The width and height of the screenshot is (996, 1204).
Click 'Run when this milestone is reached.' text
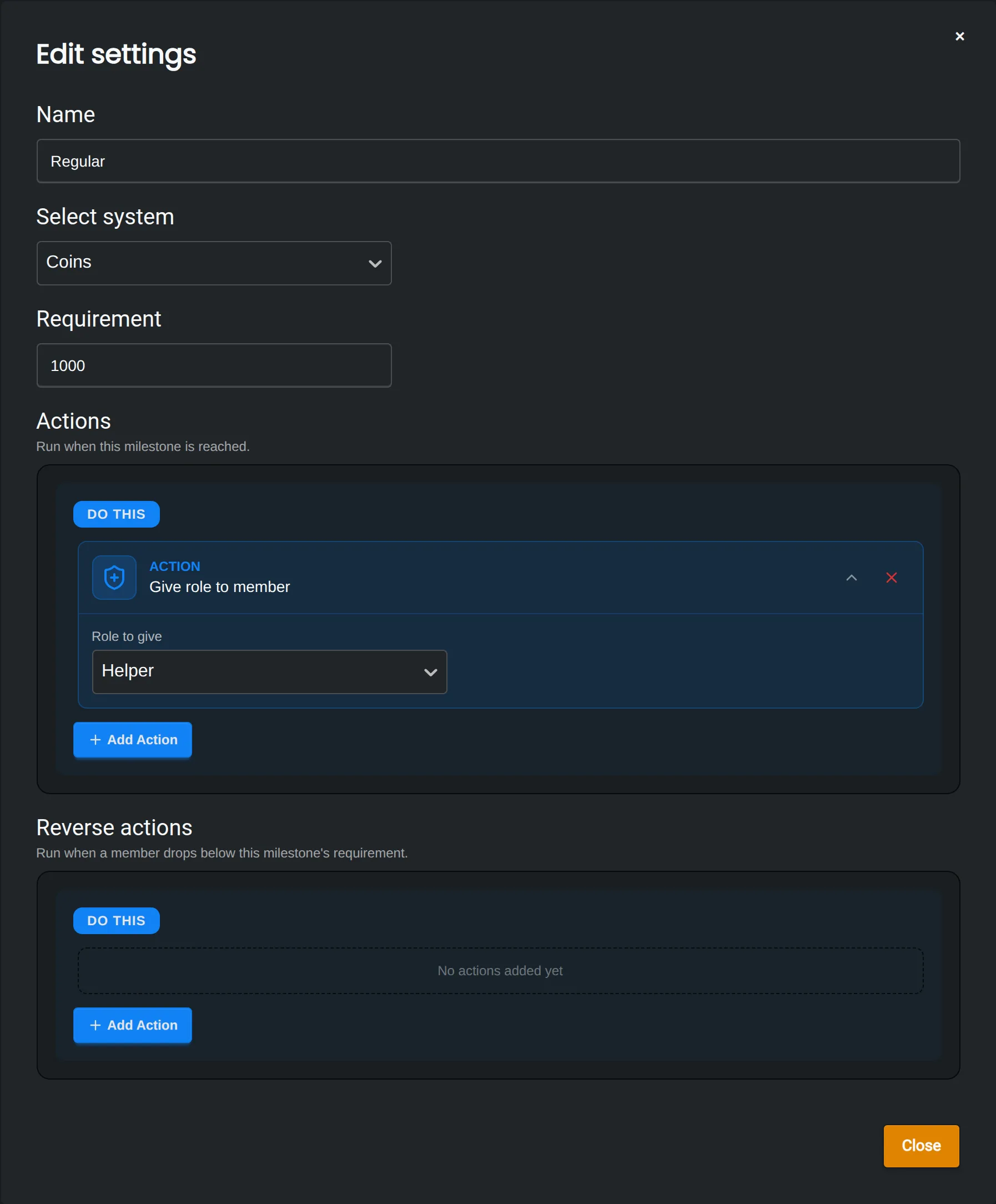[143, 447]
